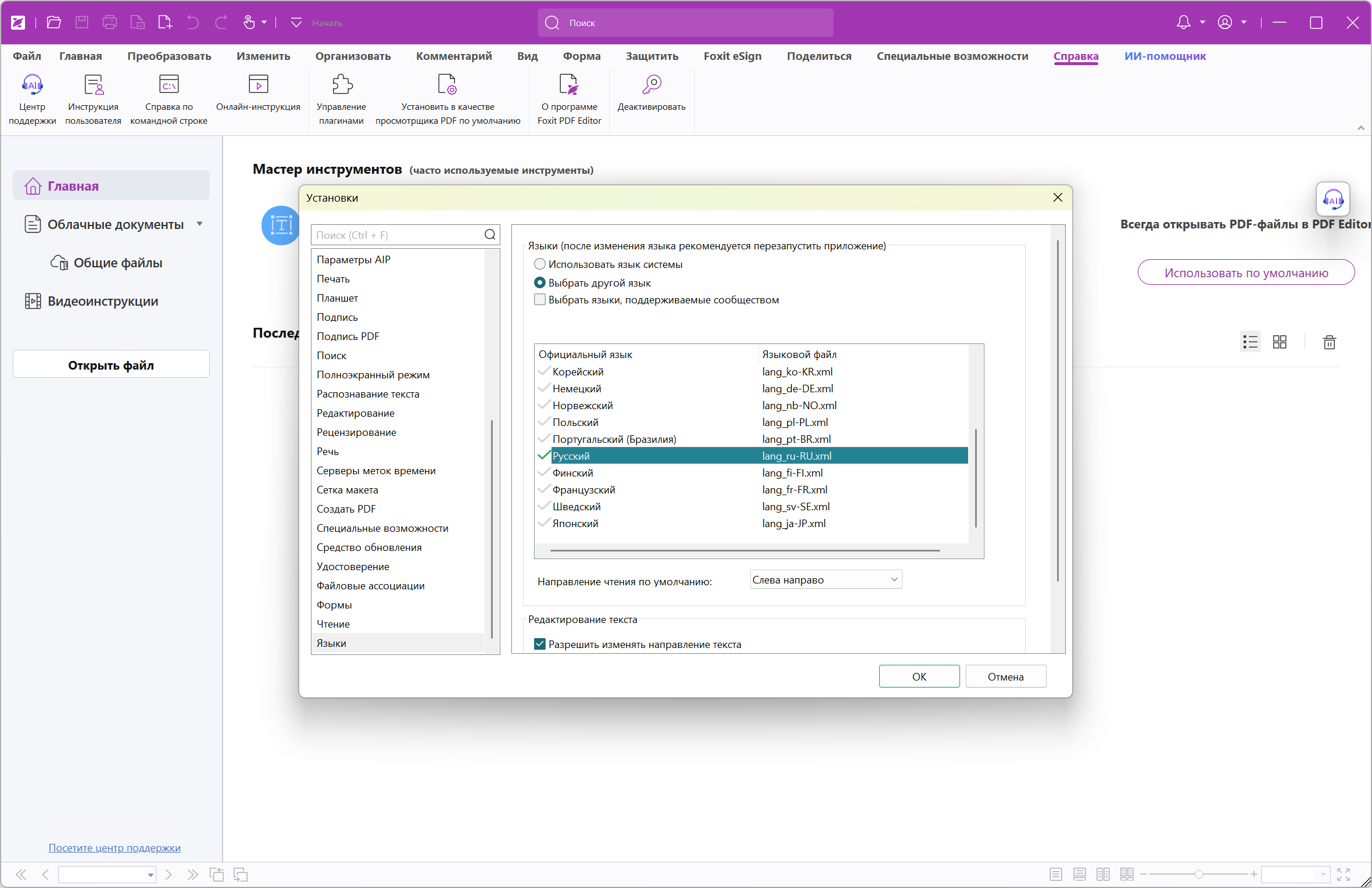Check Выбрать языки, поддерживаемые сообществом

[x=540, y=300]
